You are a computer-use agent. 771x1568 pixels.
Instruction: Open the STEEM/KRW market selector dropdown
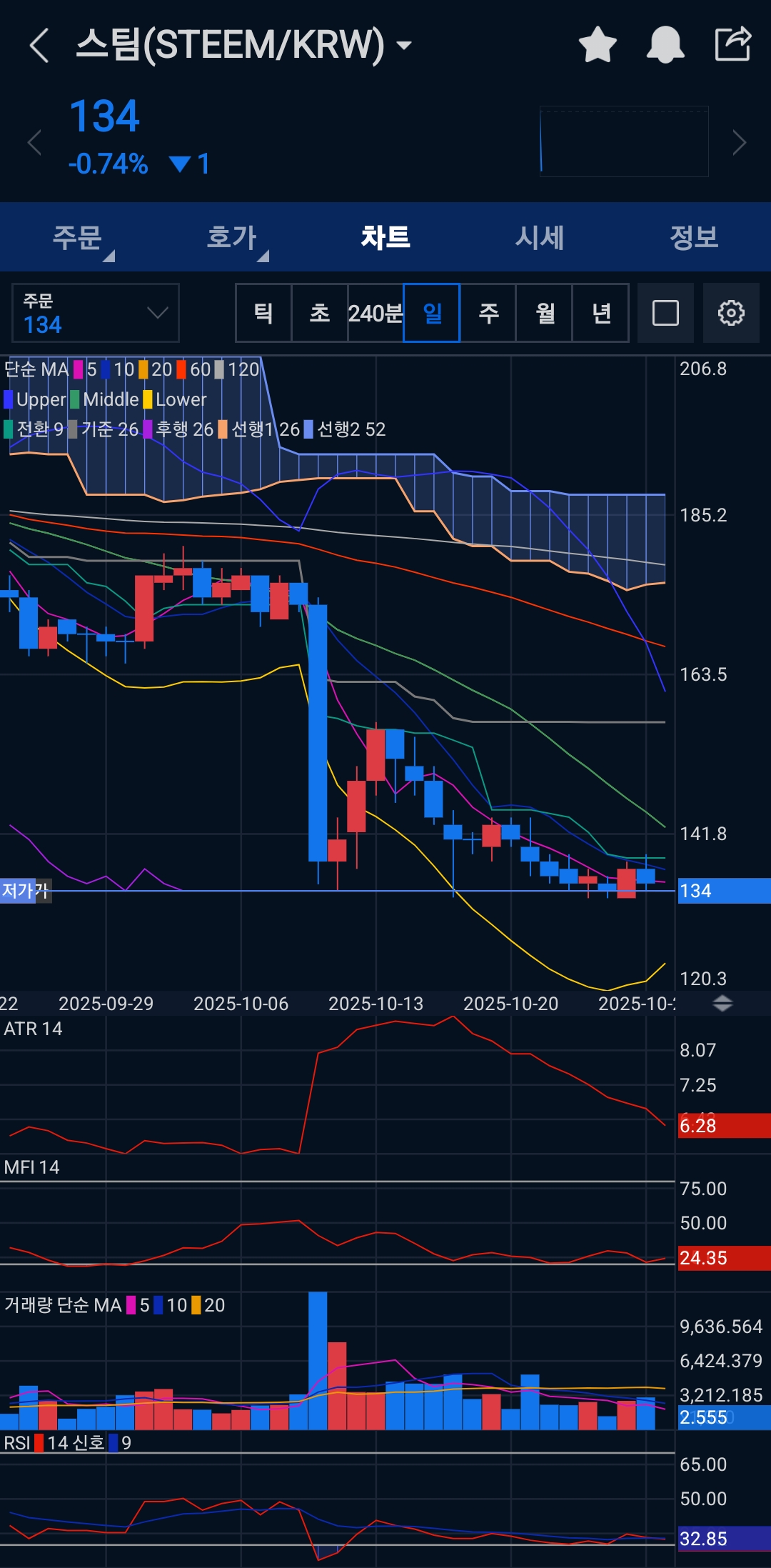244,44
